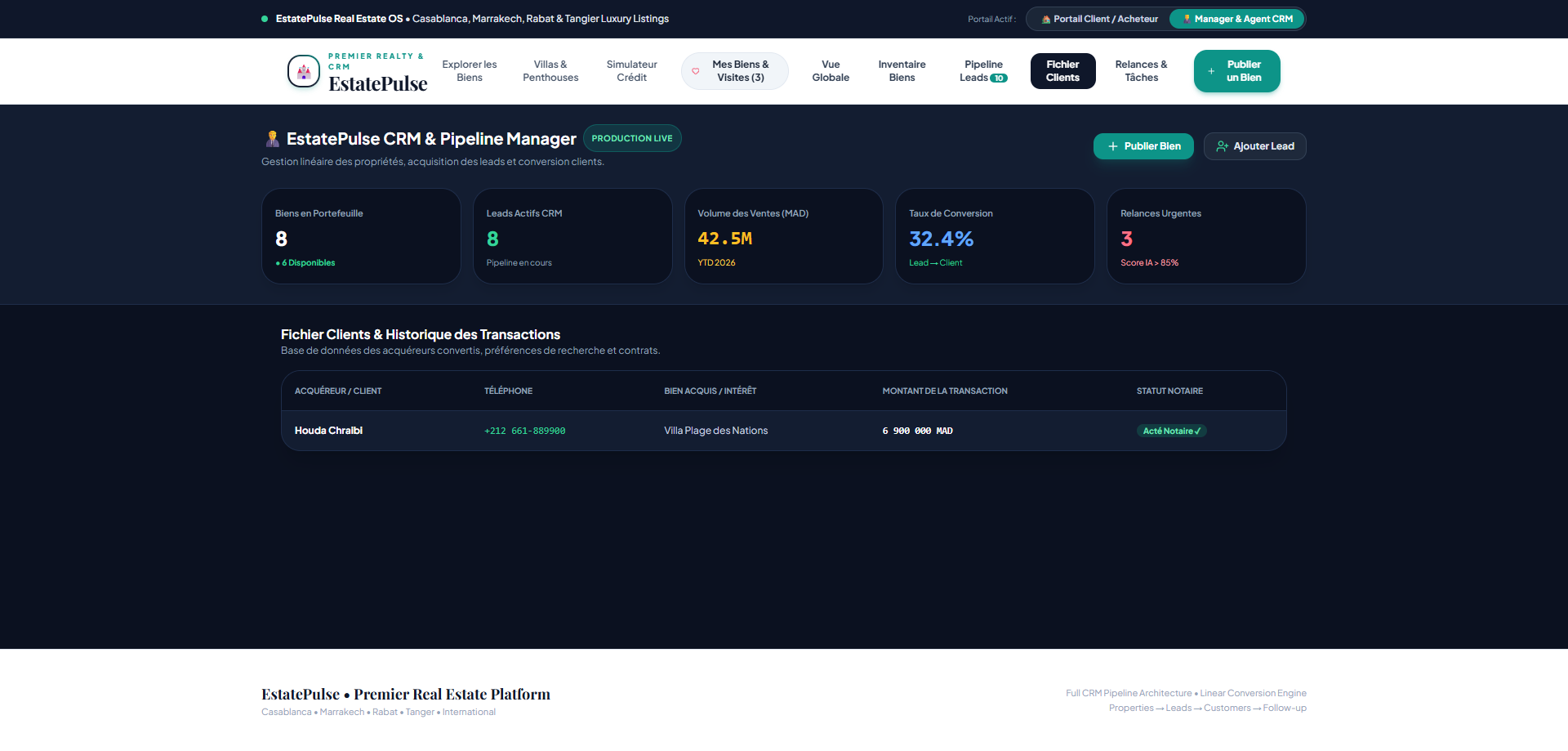Click the green status dot in top bar
Viewport: 1568px width, 751px height.
pos(265,19)
